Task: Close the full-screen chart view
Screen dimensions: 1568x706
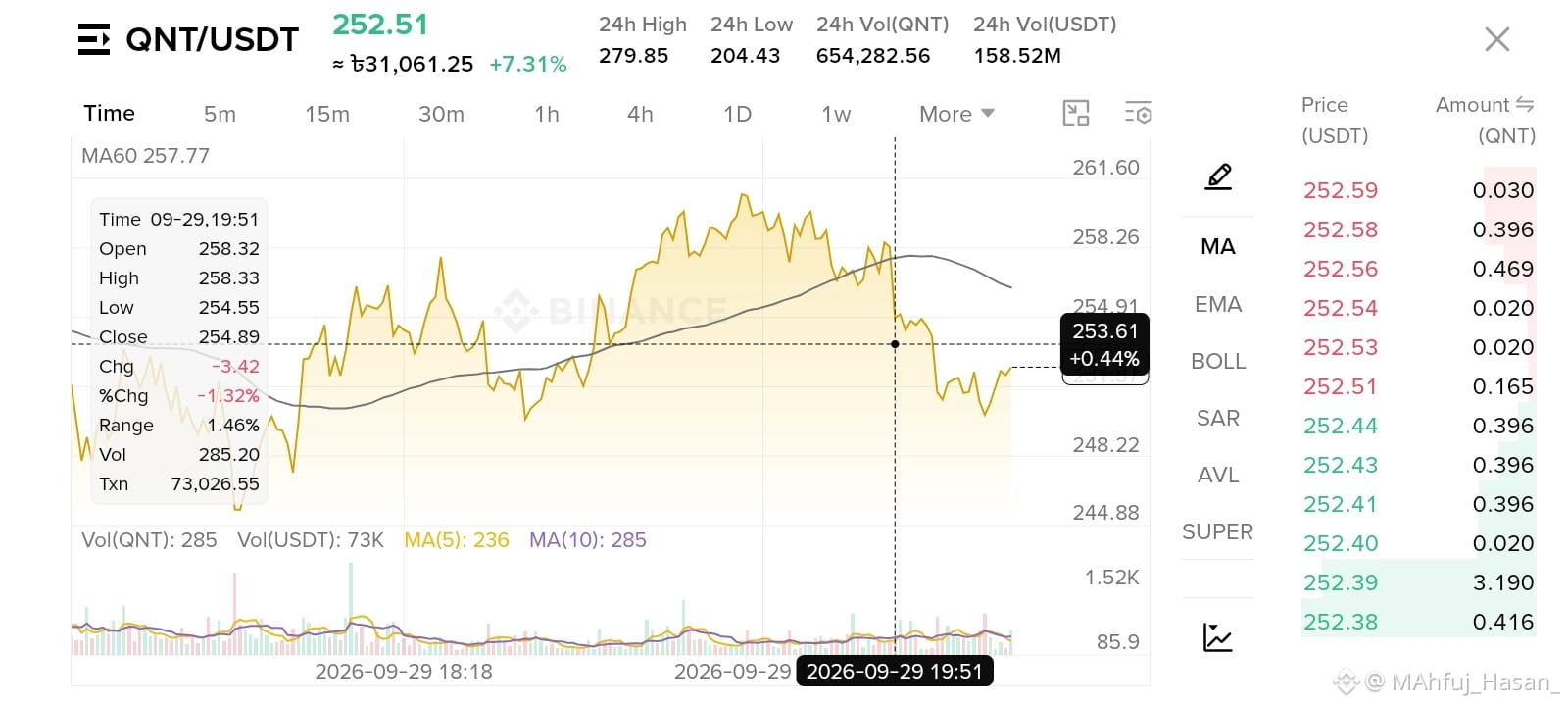Action: [1496, 39]
